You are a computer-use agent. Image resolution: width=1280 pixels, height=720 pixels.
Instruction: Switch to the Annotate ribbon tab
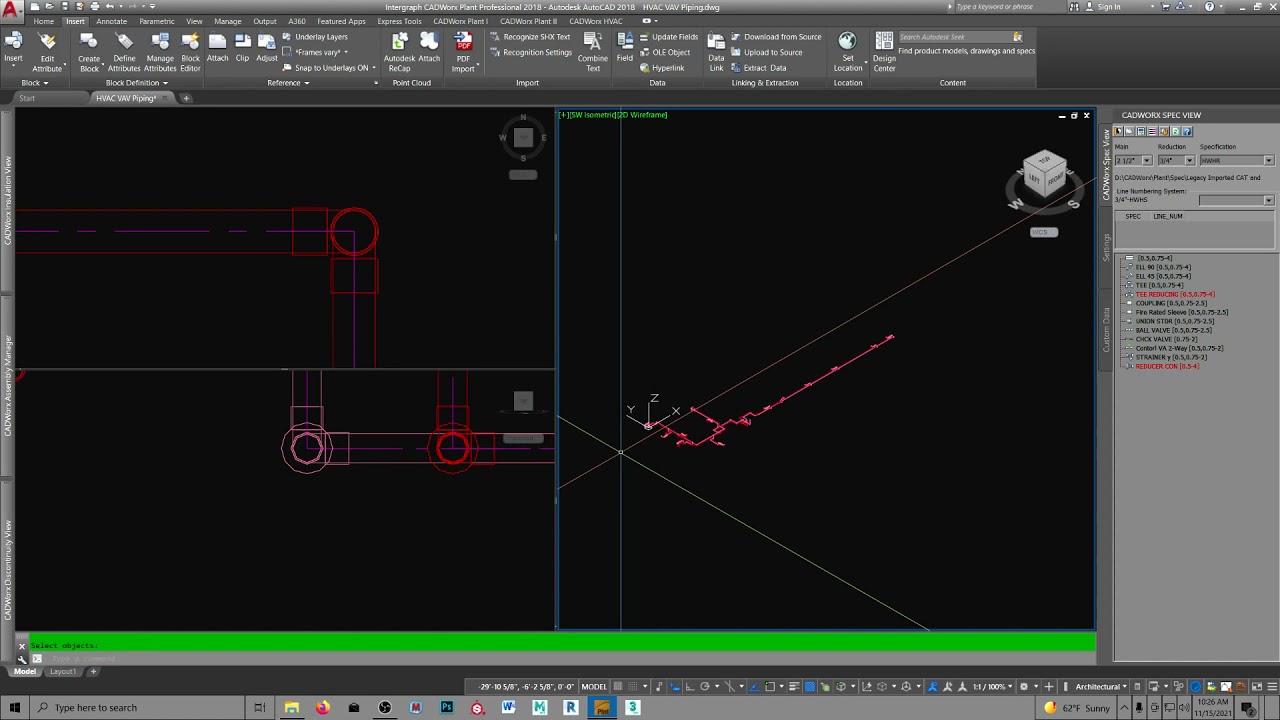click(x=111, y=21)
